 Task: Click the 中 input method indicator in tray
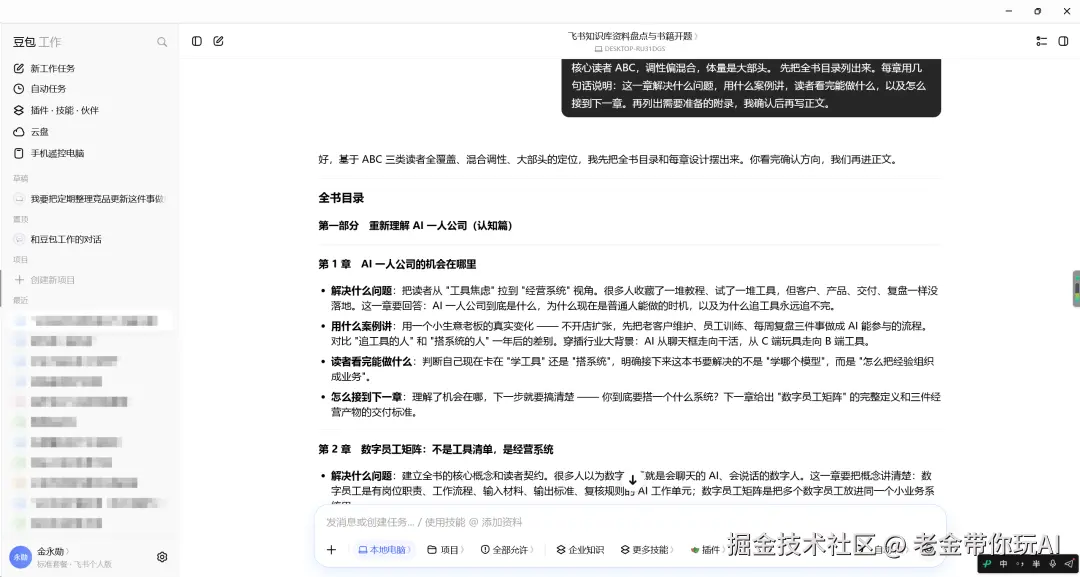1004,564
